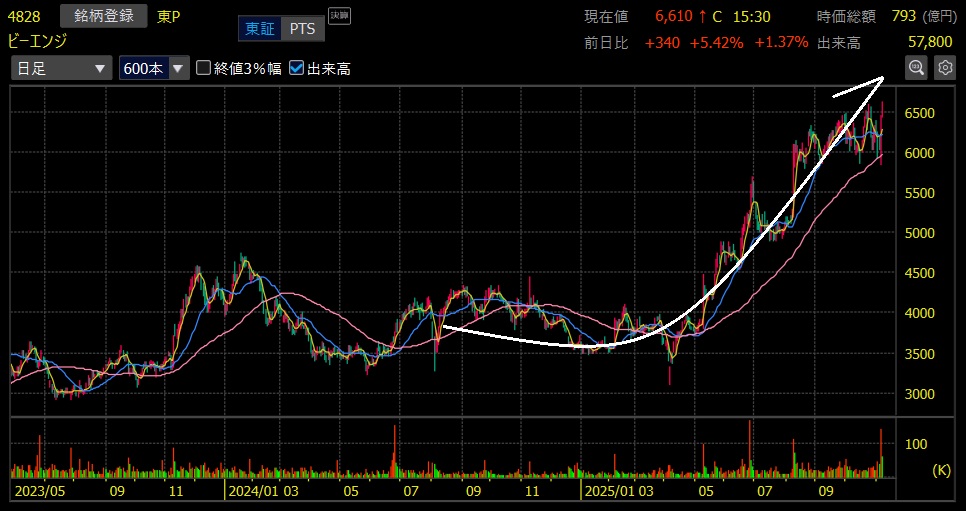Open chart settings via the gear icon
Image resolution: width=966 pixels, height=511 pixels.
[x=944, y=68]
